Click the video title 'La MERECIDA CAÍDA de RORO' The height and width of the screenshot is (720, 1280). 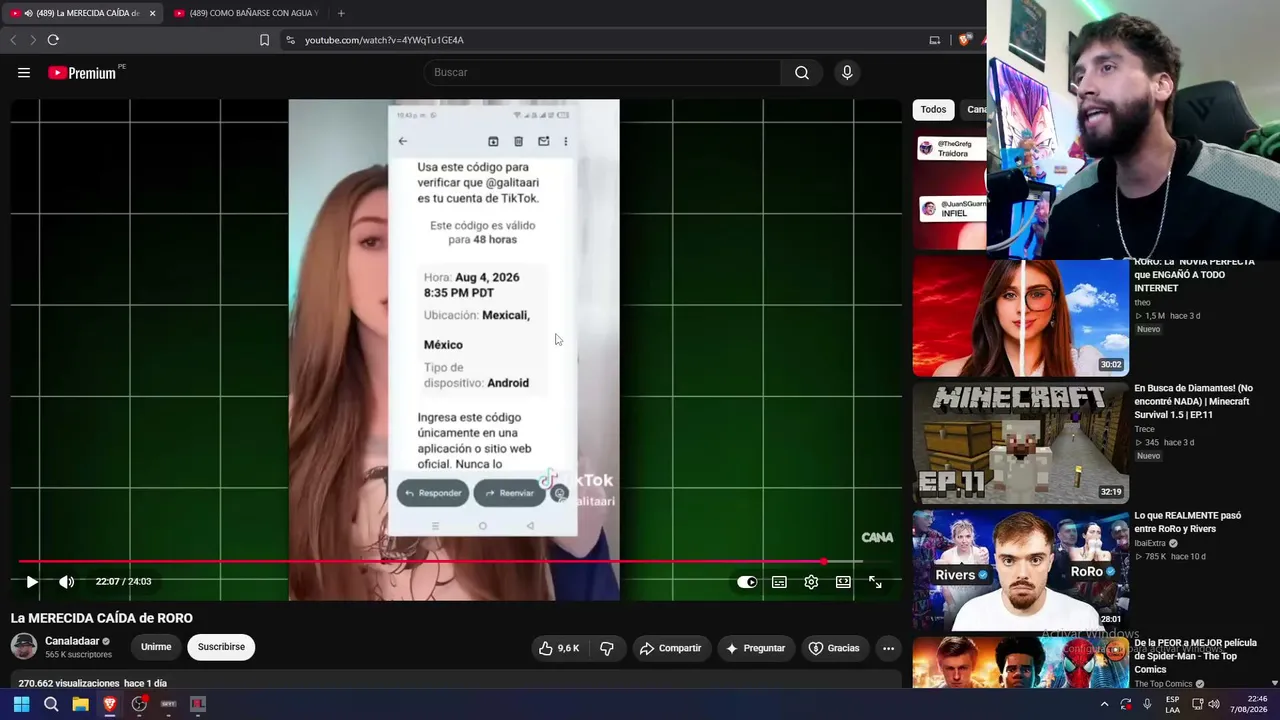tap(102, 618)
